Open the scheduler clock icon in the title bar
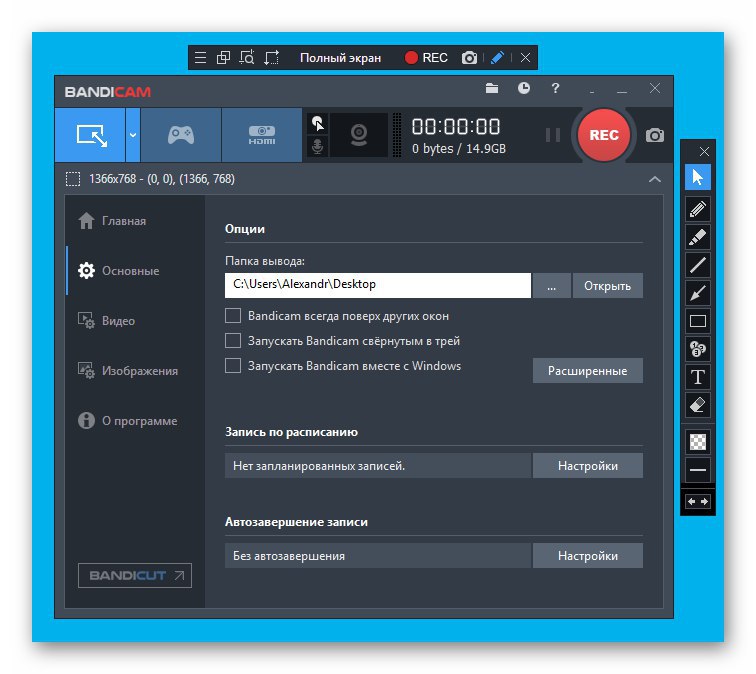The height and width of the screenshot is (674, 756). pyautogui.click(x=524, y=88)
